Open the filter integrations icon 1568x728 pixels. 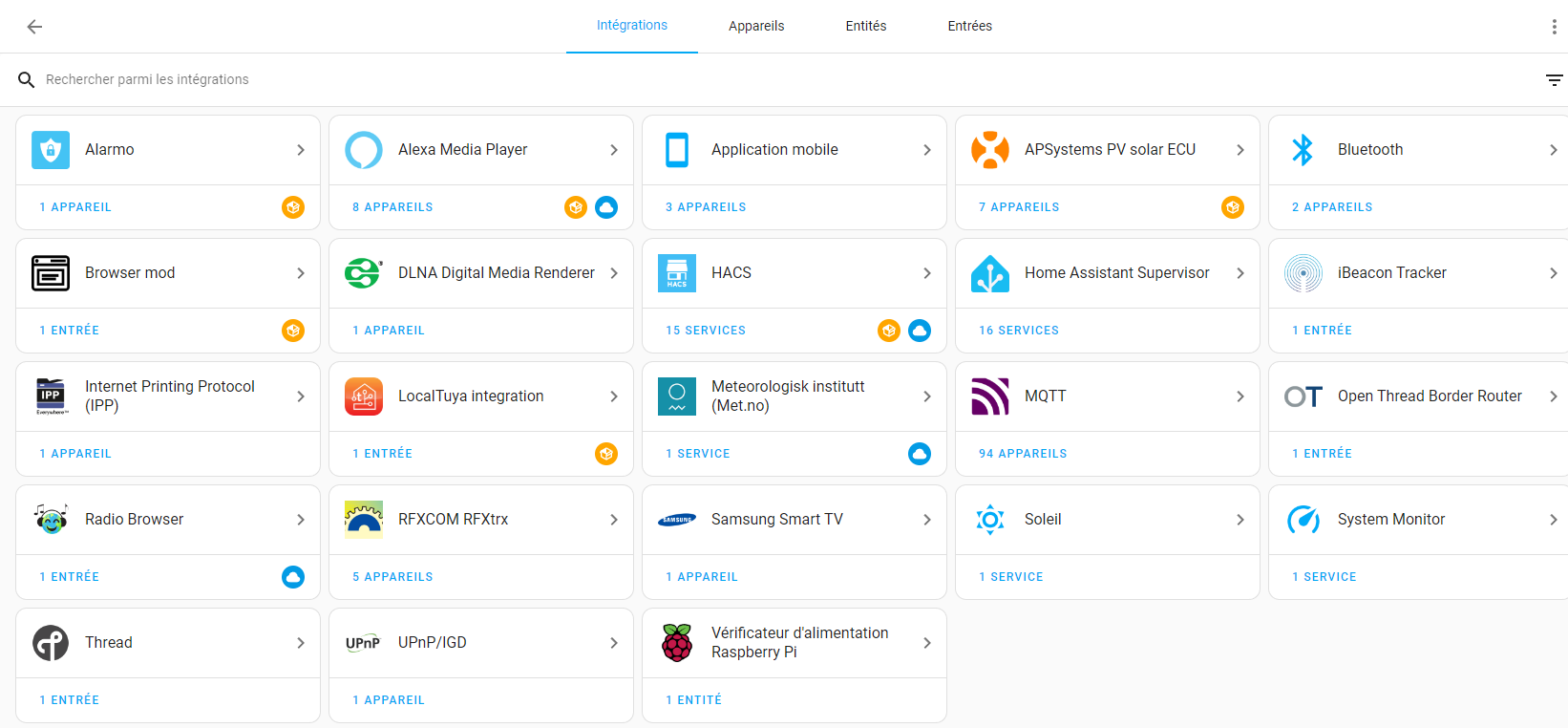click(x=1554, y=80)
